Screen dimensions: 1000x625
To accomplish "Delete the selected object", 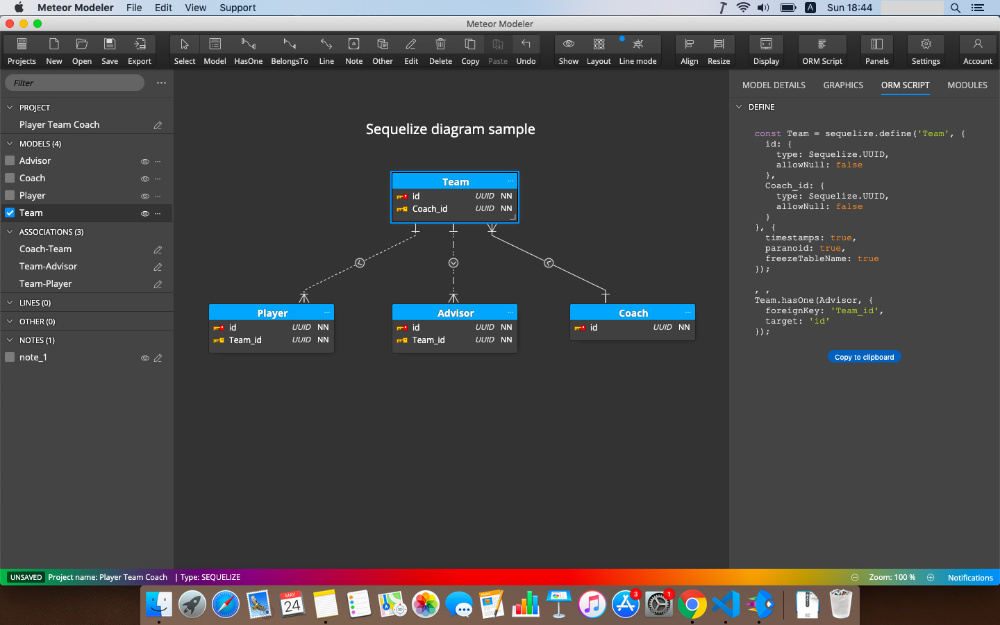I will (441, 51).
